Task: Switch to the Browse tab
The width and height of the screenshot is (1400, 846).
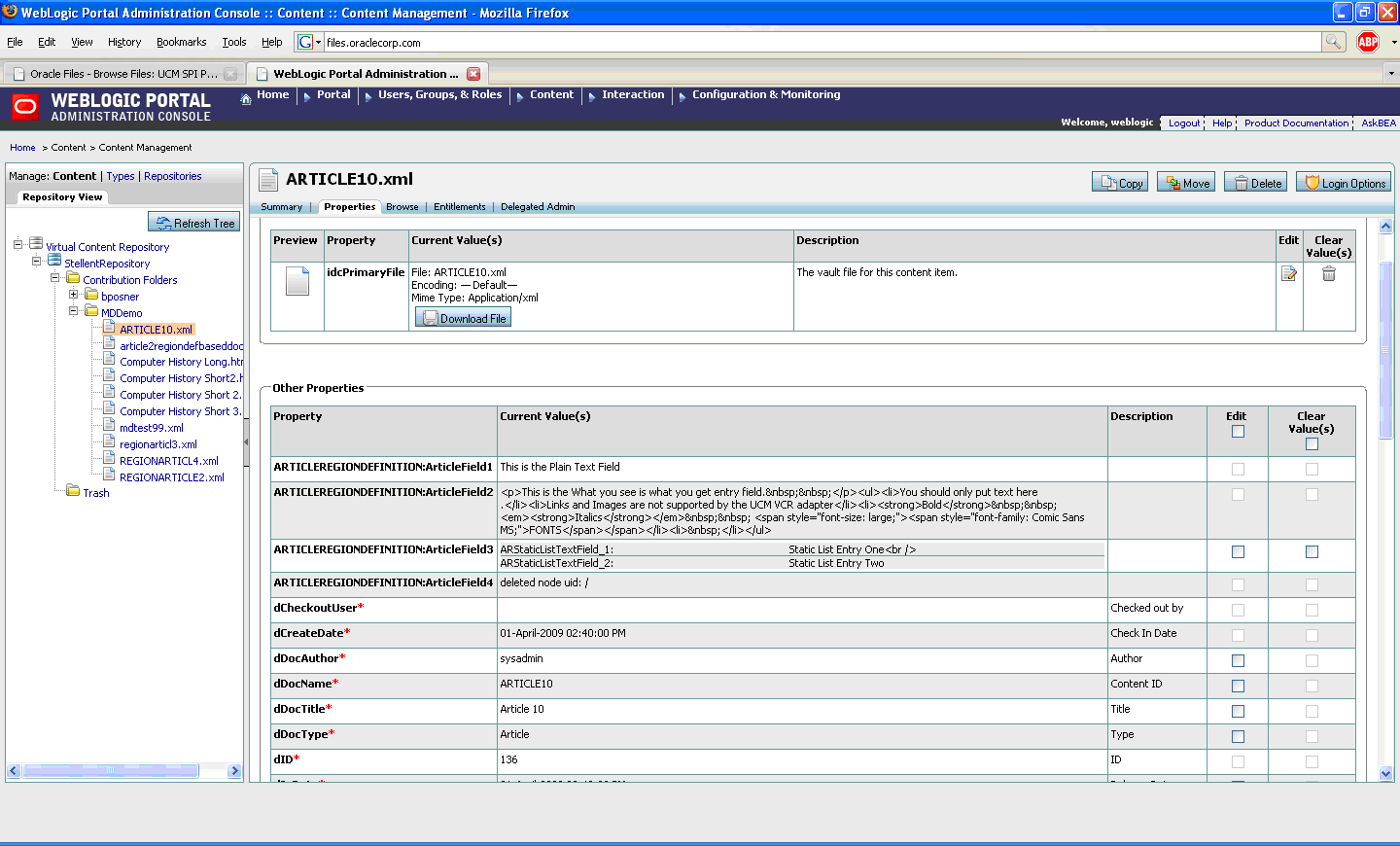Action: [x=402, y=206]
